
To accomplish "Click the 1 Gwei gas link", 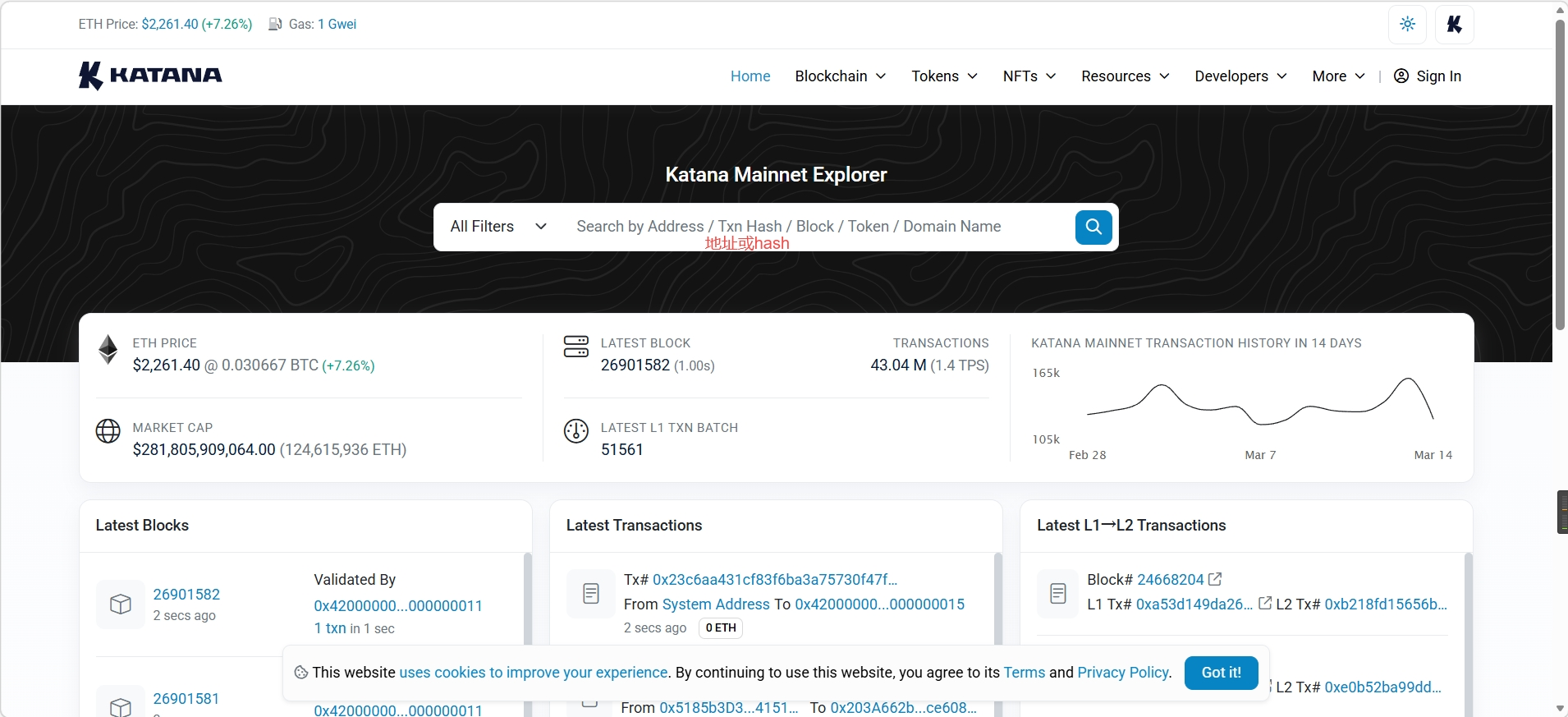I will pos(337,25).
